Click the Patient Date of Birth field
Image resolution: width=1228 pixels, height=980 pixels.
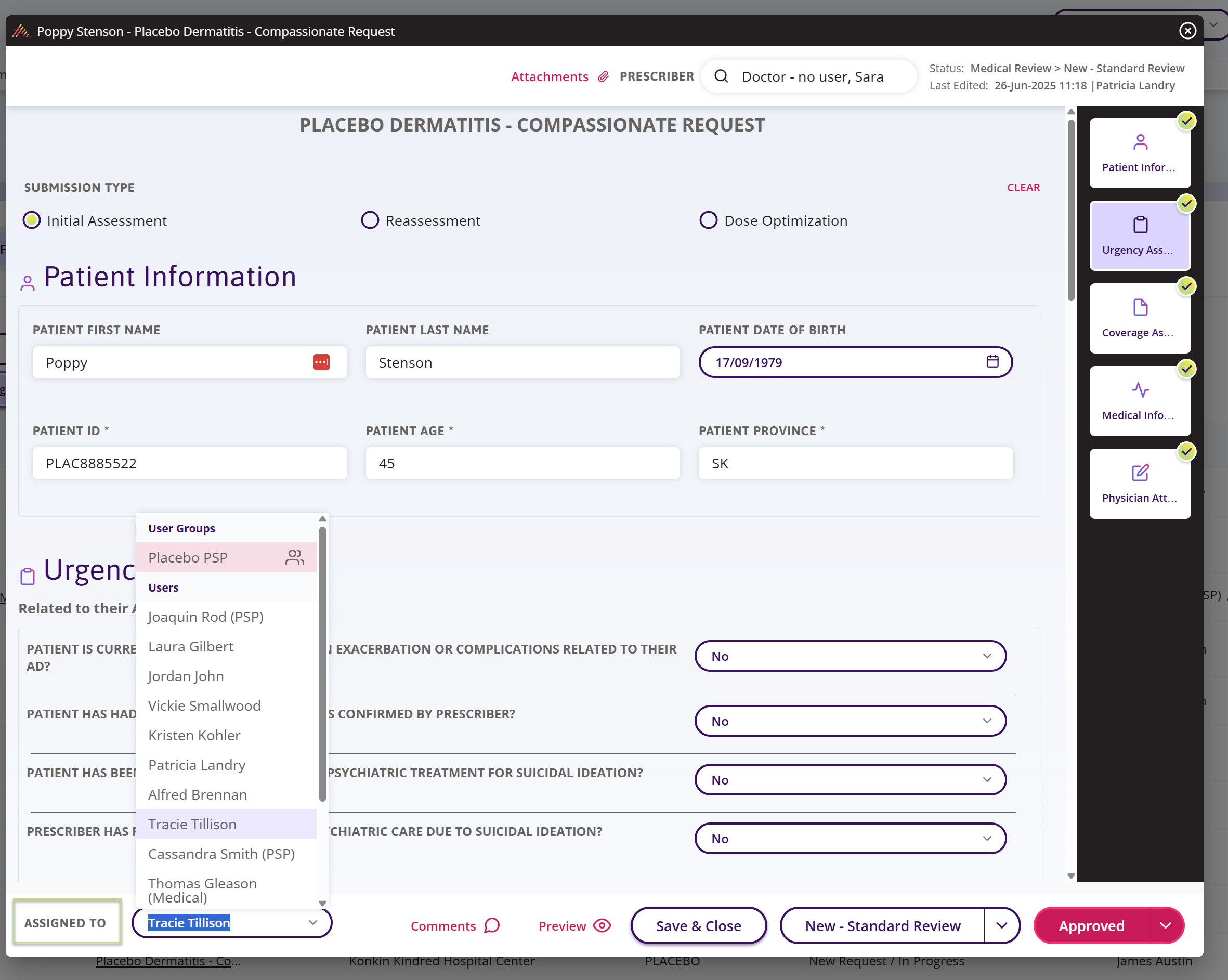pos(856,362)
